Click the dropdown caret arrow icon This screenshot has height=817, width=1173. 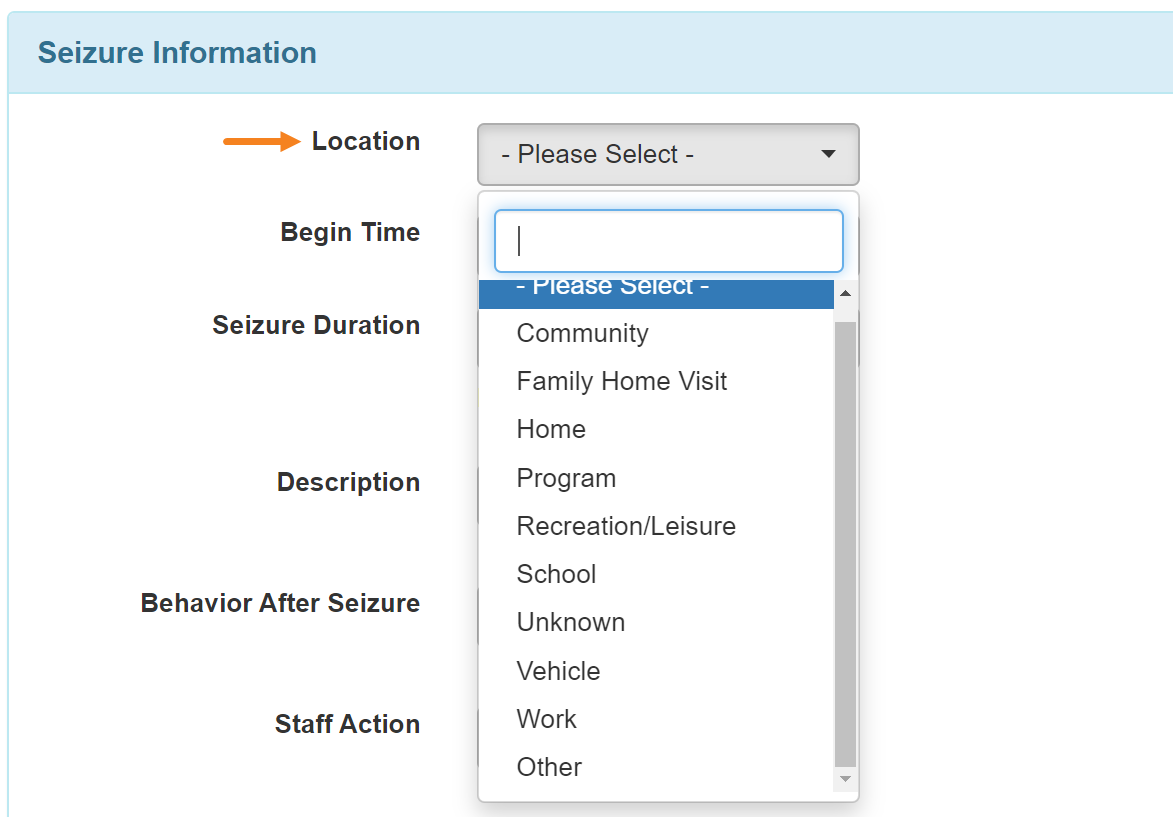[828, 154]
